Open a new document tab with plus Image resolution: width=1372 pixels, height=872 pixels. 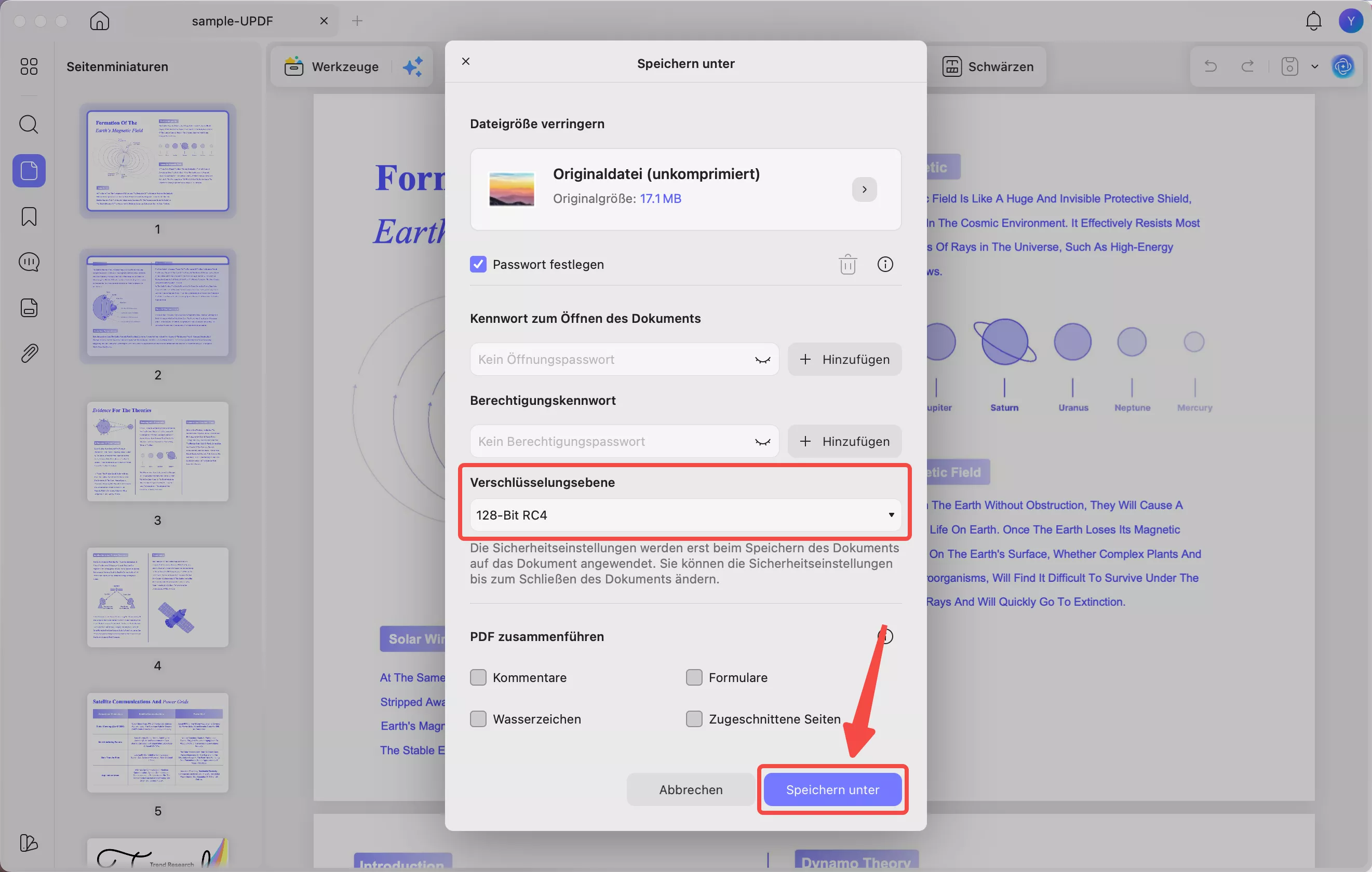(357, 21)
